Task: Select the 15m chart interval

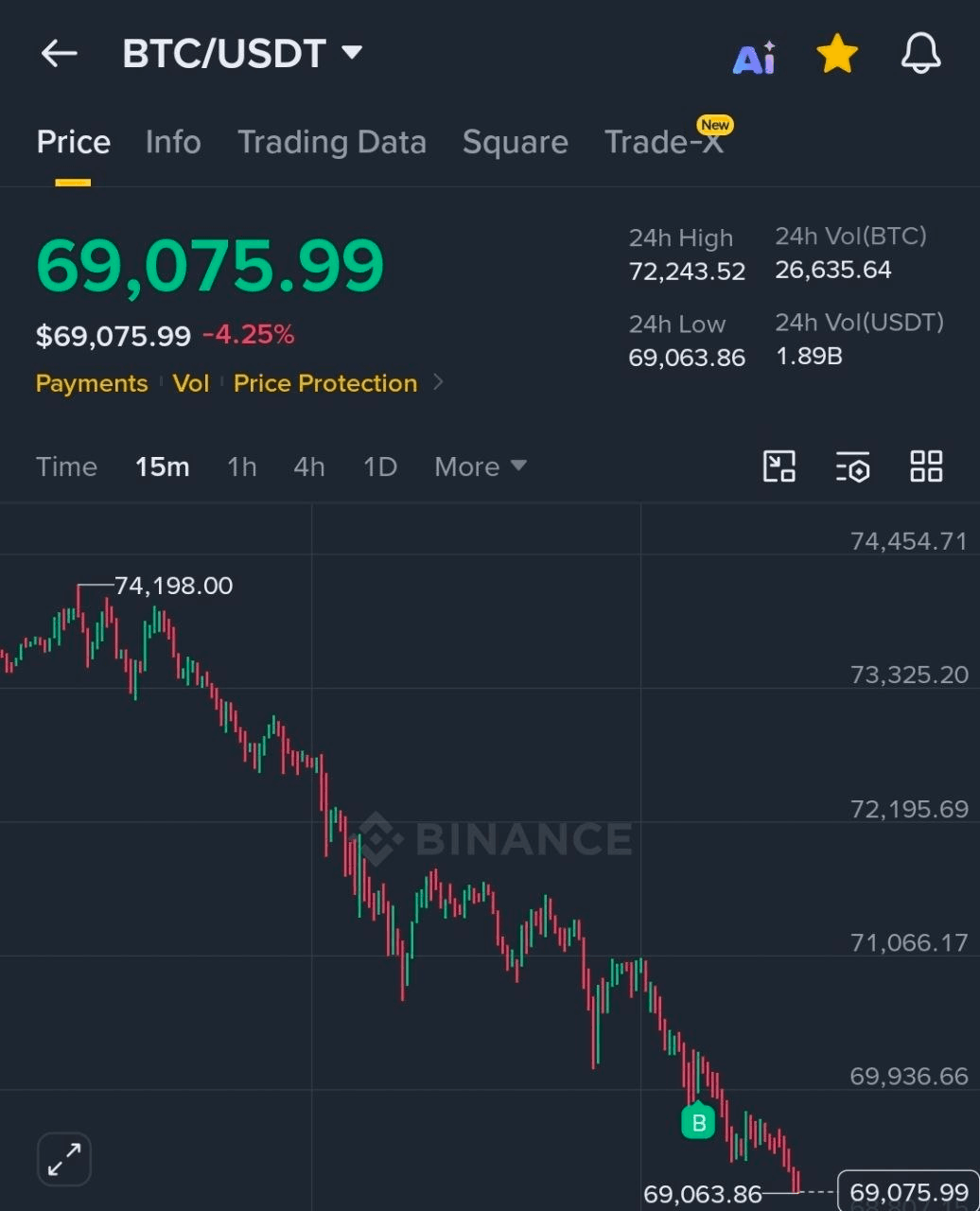Action: (x=163, y=466)
